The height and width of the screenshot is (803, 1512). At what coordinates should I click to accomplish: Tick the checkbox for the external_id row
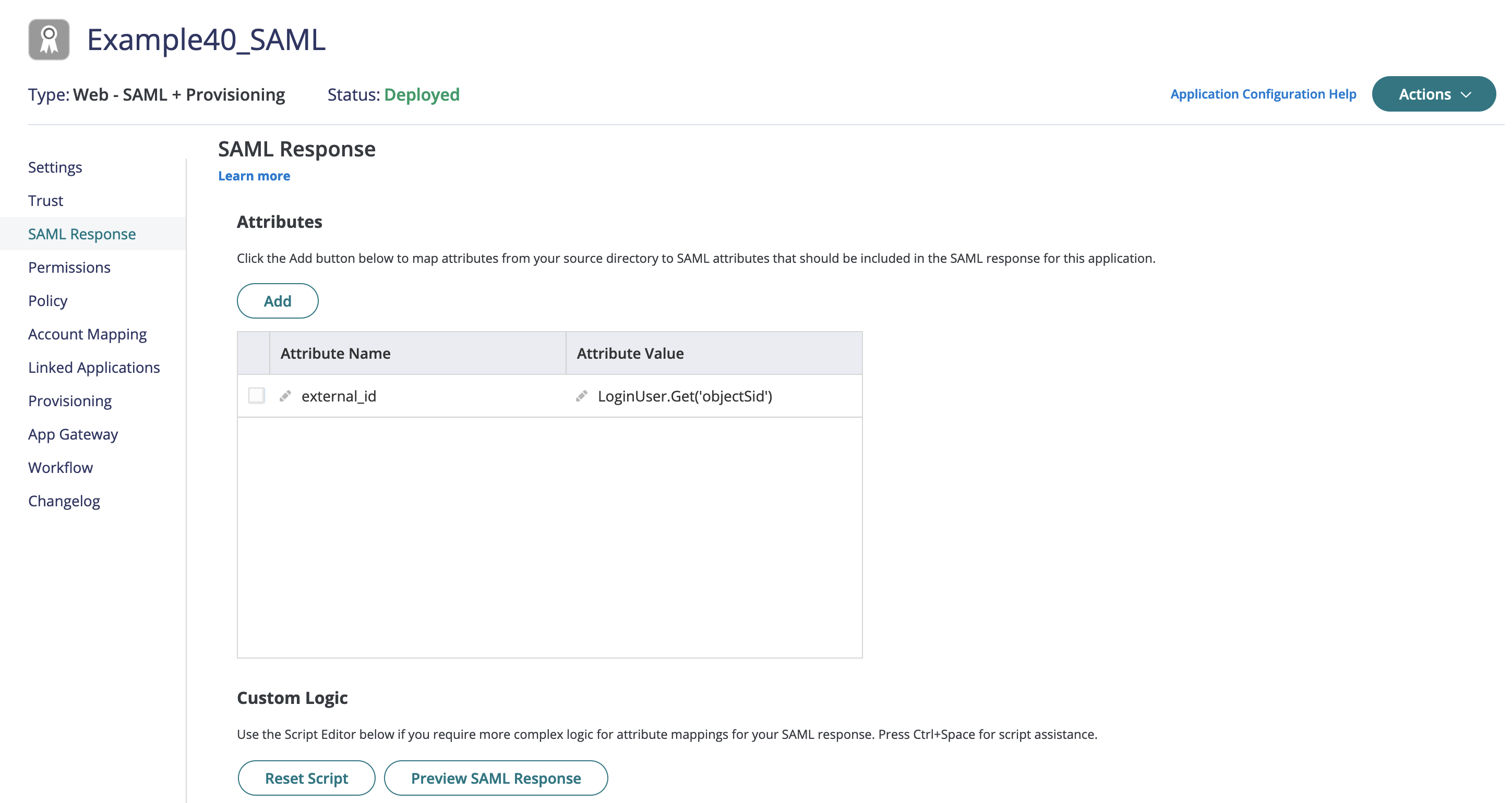click(257, 395)
